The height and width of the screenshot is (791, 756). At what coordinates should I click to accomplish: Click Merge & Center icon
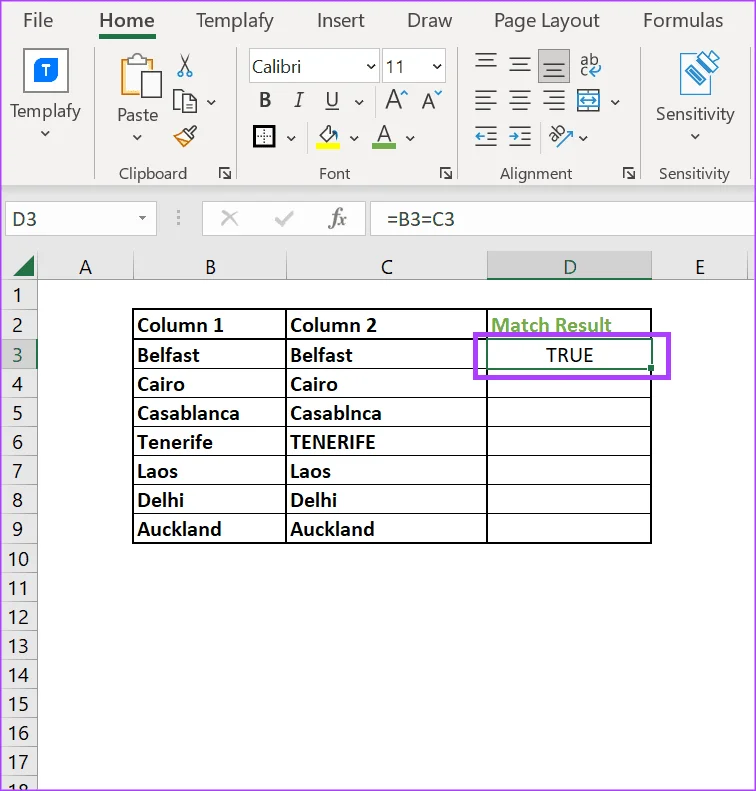click(x=589, y=100)
